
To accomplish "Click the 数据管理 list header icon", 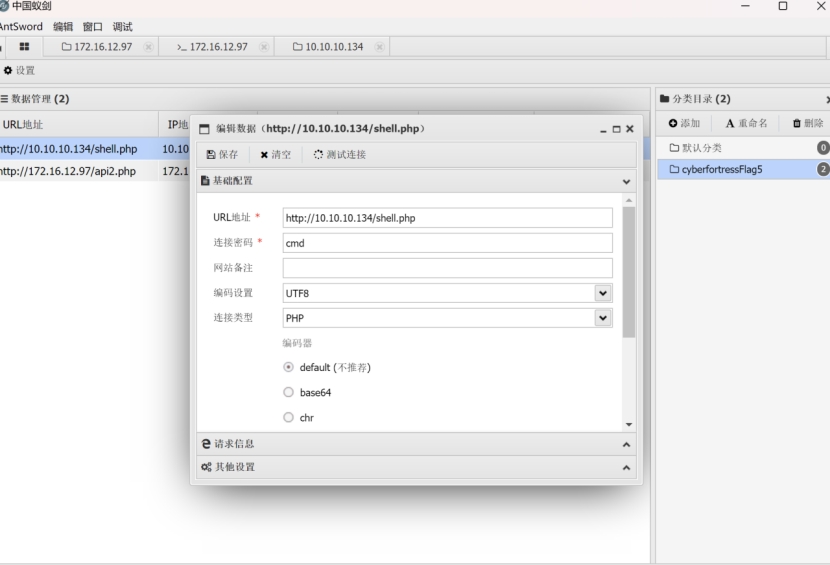I will tap(4, 98).
